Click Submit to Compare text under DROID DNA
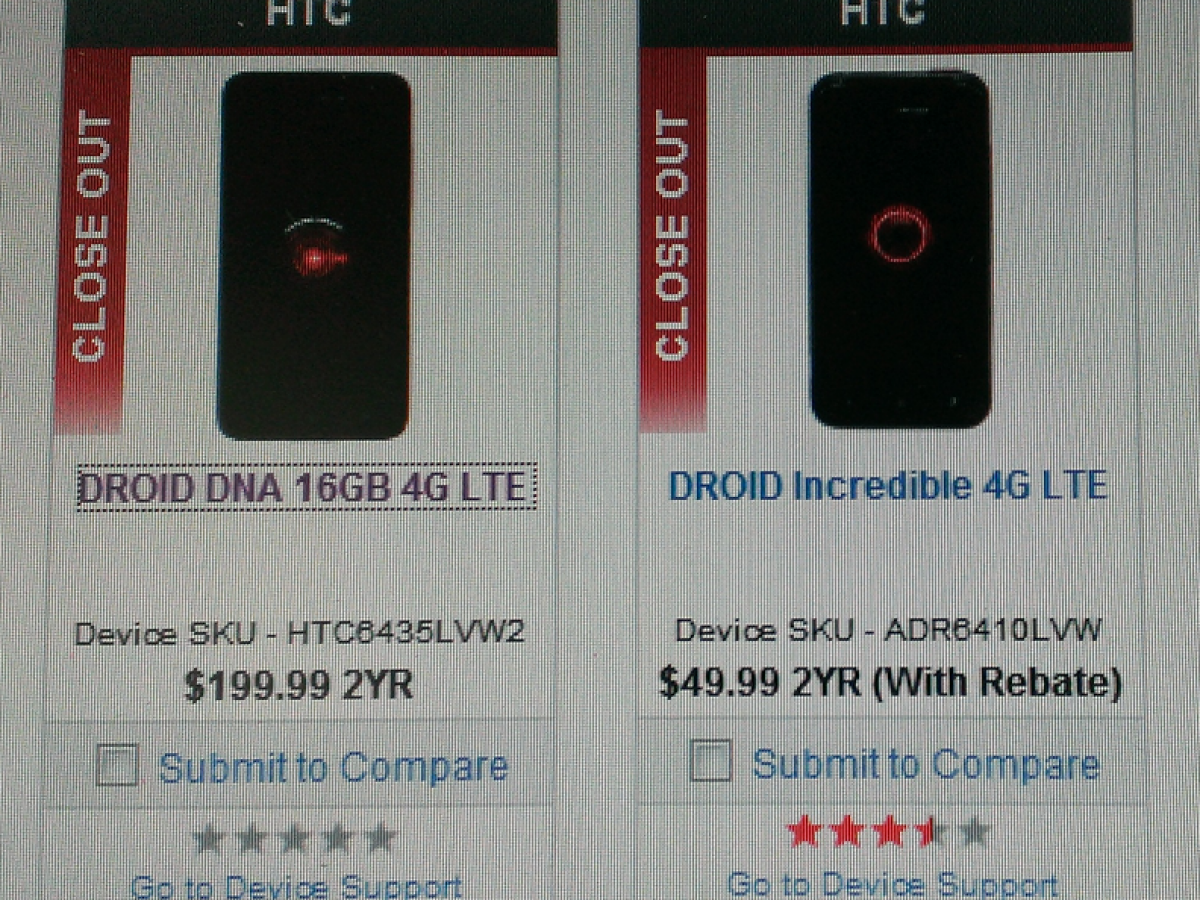 pyautogui.click(x=333, y=768)
